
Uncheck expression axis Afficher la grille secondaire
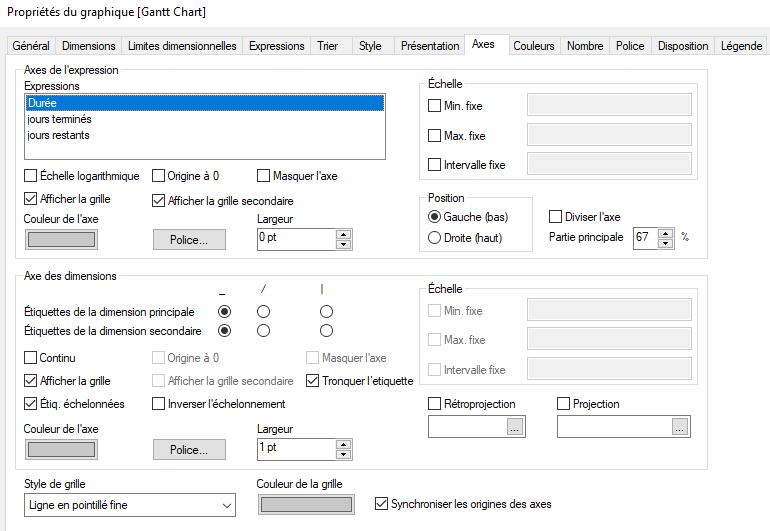(158, 201)
